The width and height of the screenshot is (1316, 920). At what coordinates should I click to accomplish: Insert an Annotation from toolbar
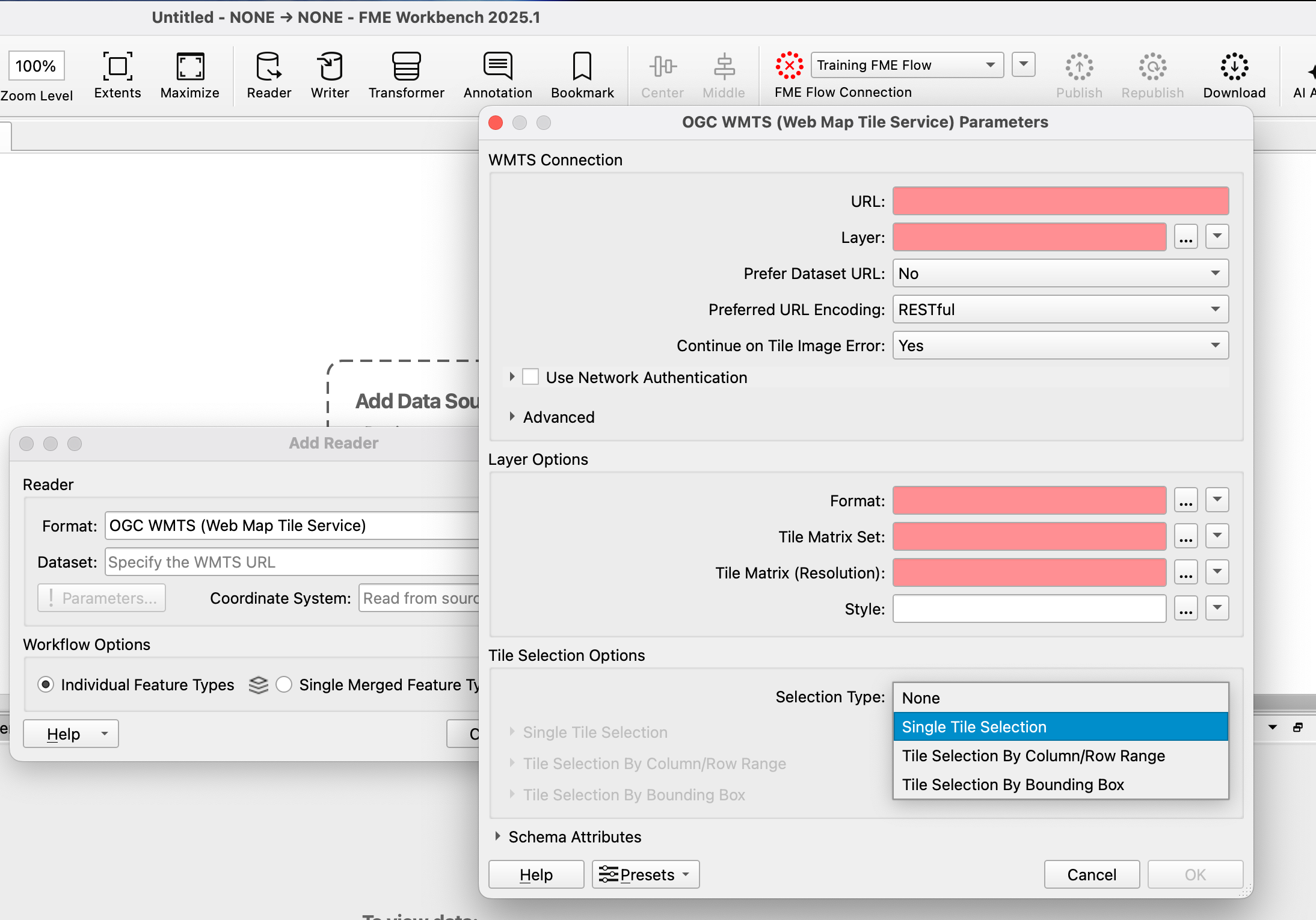point(498,75)
